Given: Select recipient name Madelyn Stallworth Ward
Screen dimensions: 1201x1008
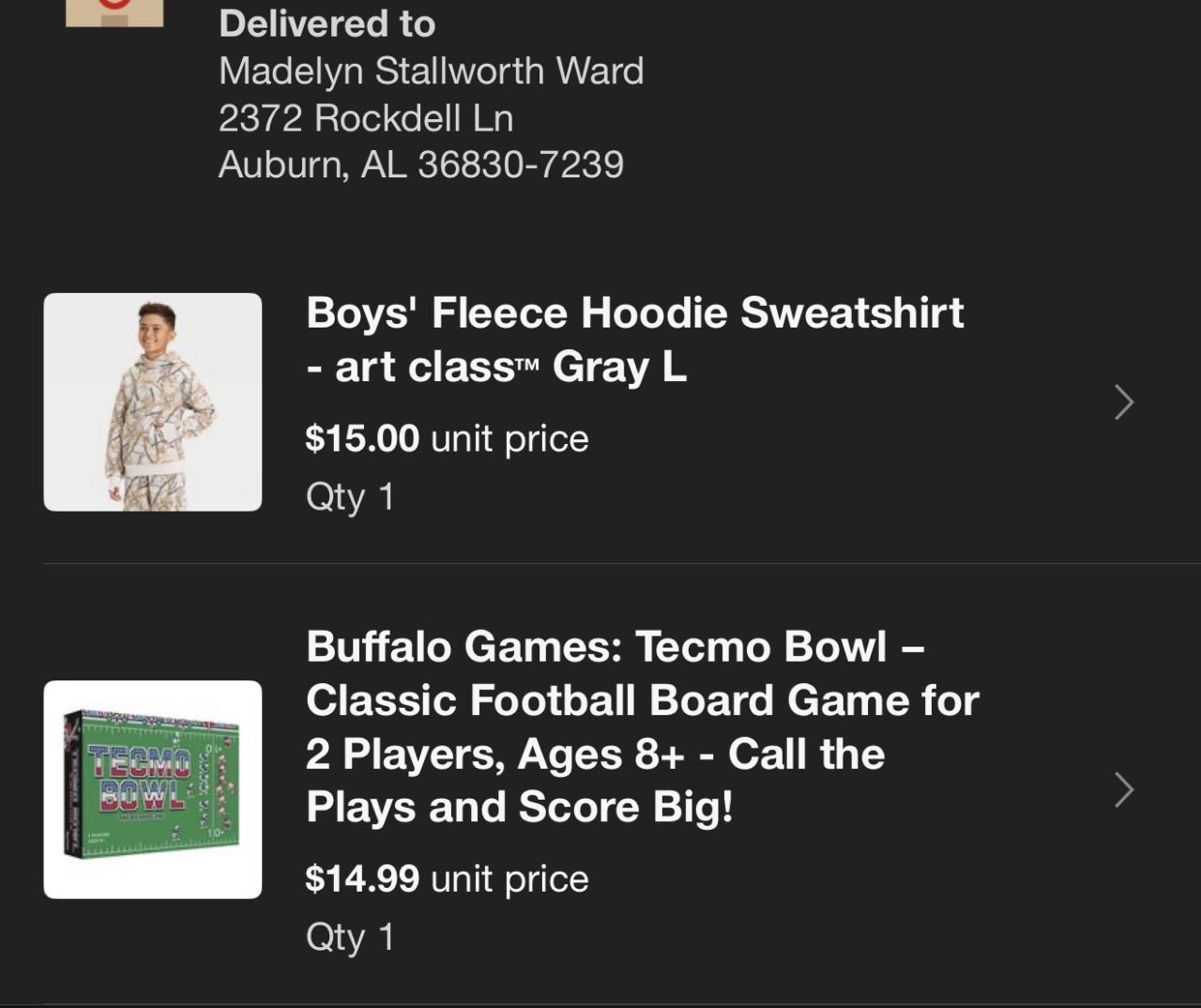Looking at the screenshot, I should (x=431, y=71).
